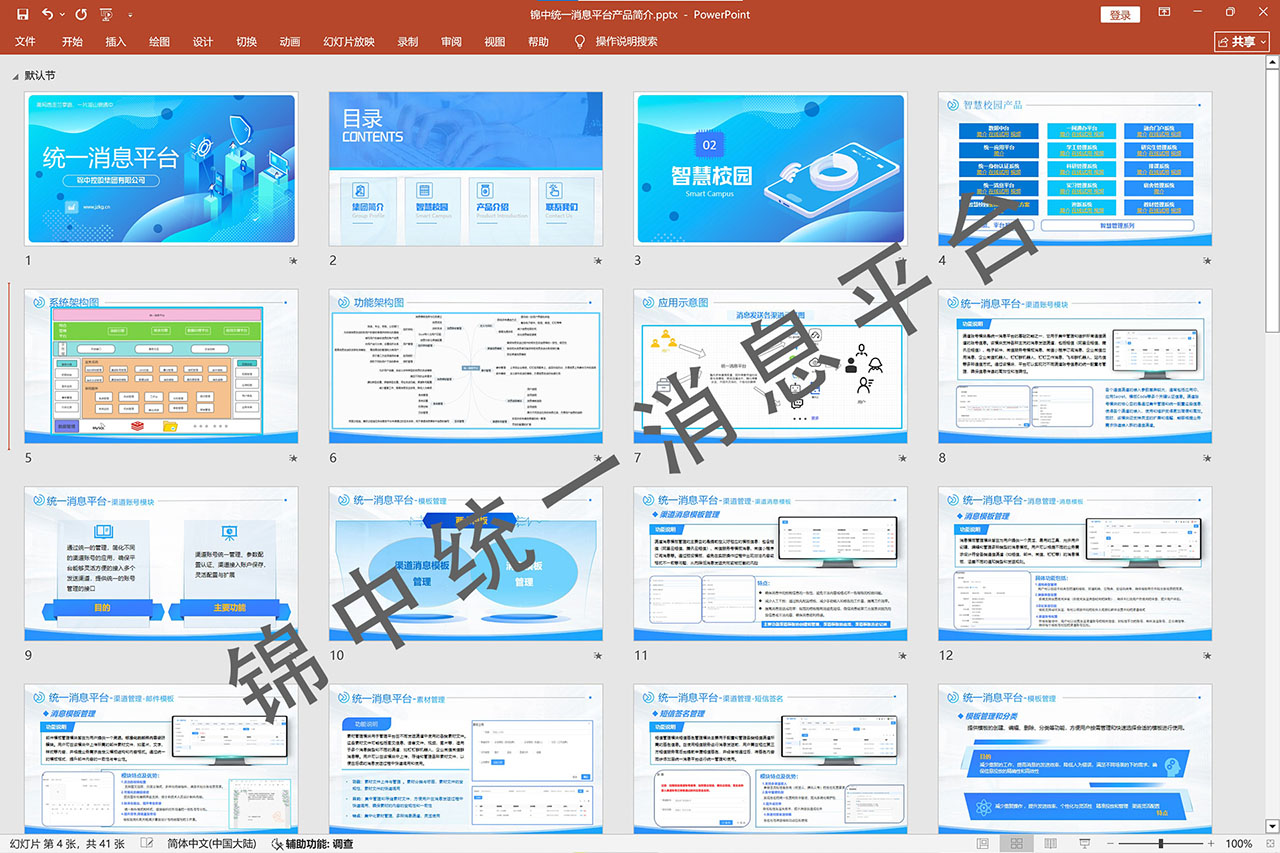This screenshot has height=853, width=1280.
Task: Click the scroll down arrow of vertical scrollbar
Action: point(1271,825)
